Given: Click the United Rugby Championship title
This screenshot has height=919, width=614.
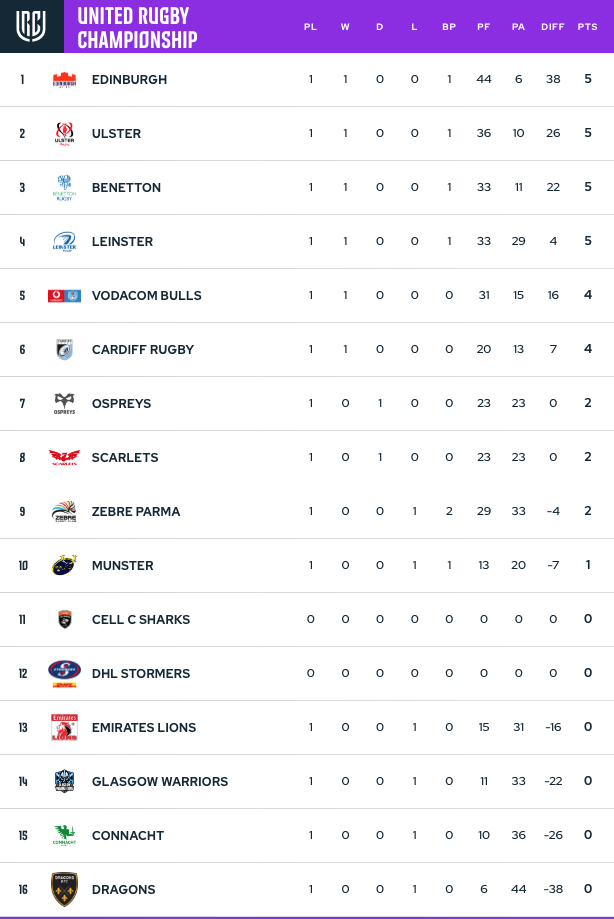Looking at the screenshot, I should point(137,28).
